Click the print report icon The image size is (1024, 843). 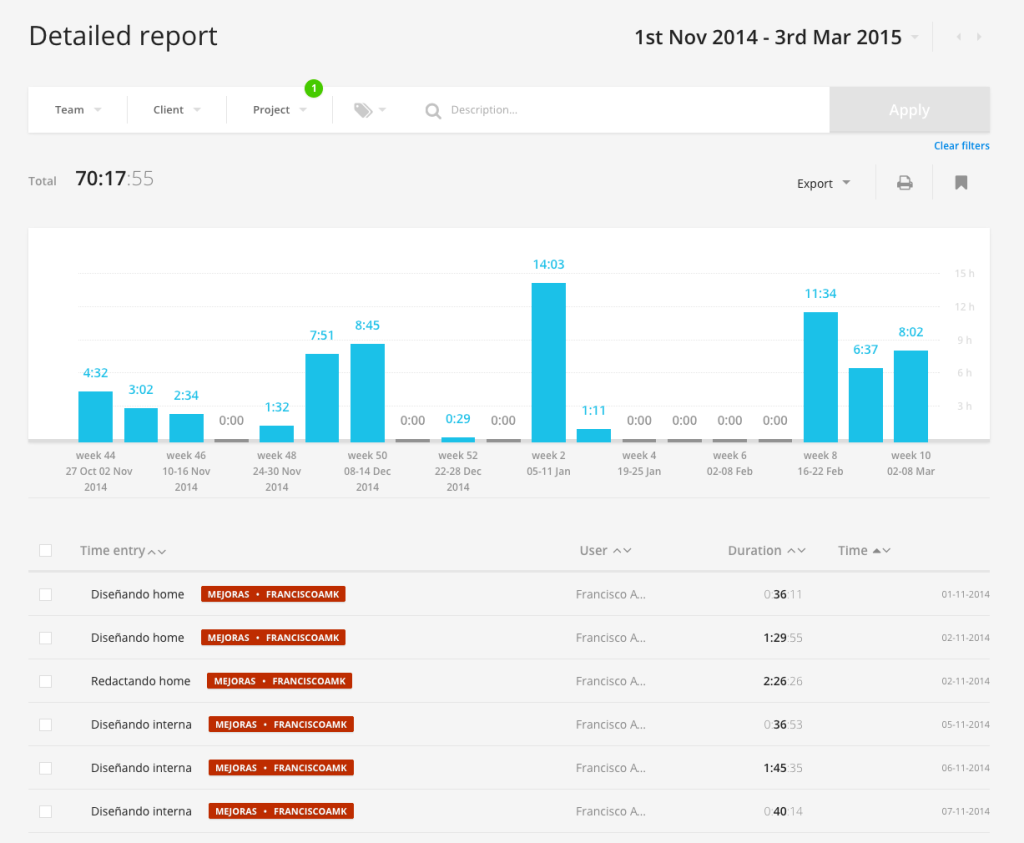(x=904, y=183)
